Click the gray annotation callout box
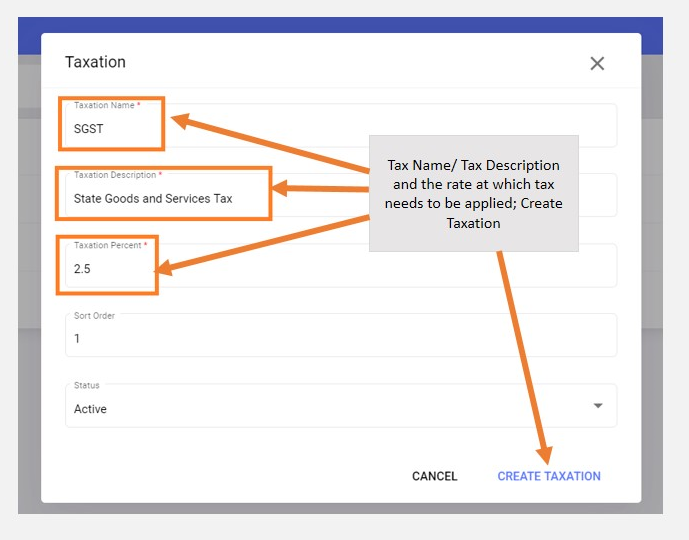 point(473,193)
